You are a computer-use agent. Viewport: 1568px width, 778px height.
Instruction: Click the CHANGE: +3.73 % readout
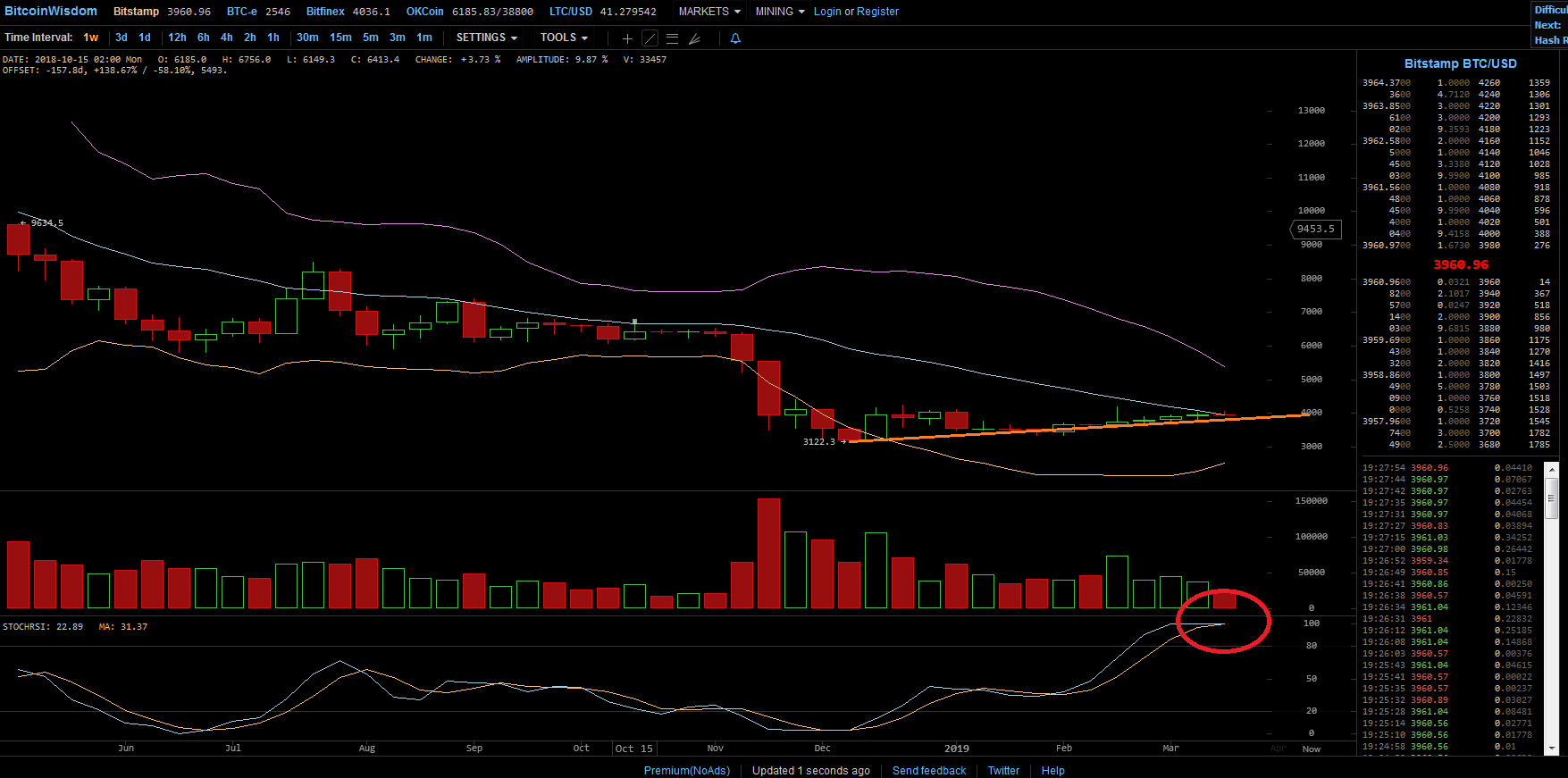(x=458, y=59)
